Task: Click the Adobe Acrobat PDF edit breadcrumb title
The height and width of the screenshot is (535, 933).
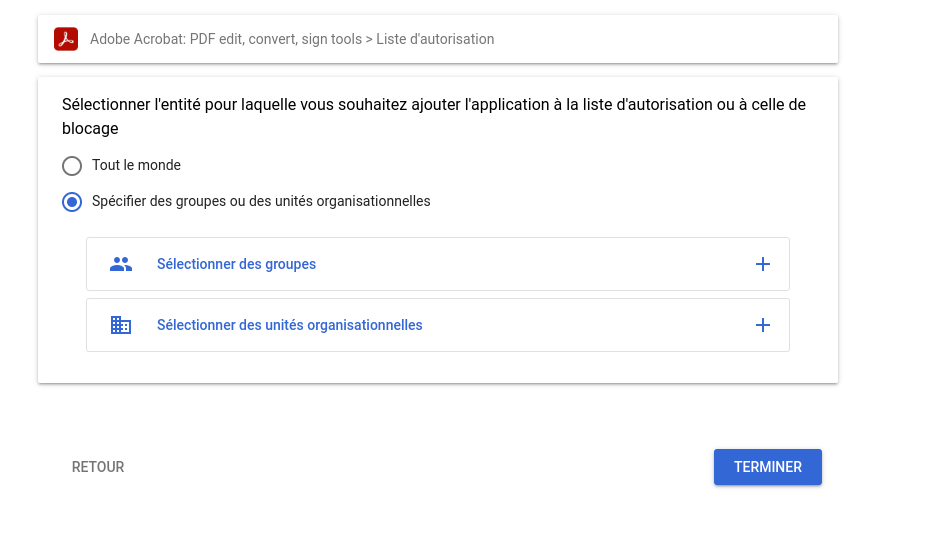Action: [x=226, y=39]
